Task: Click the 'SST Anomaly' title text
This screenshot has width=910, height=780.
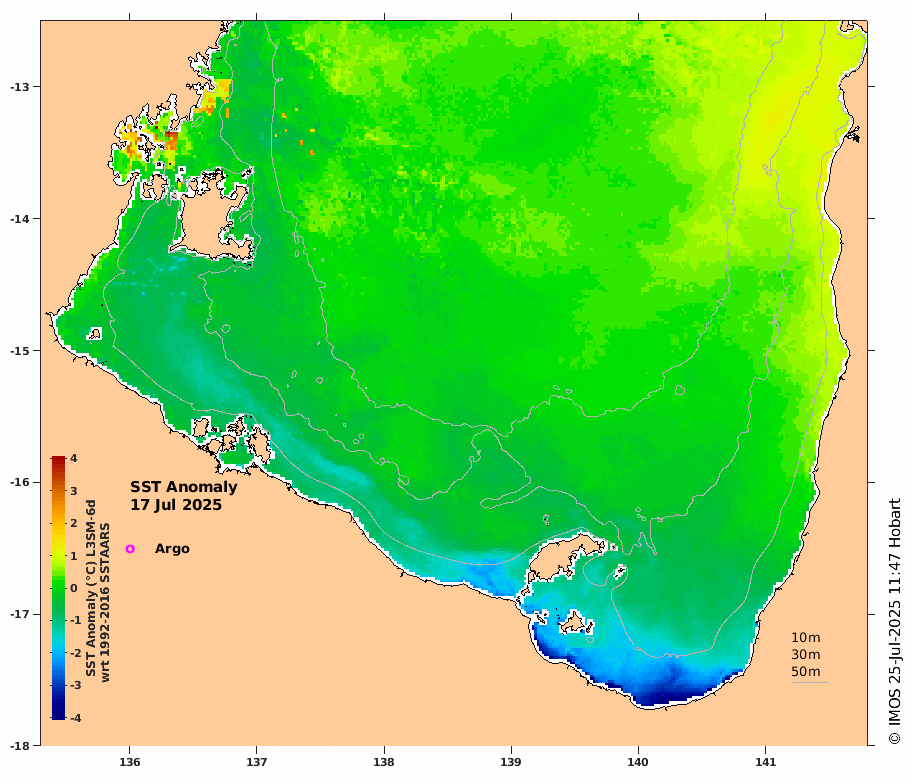Action: (x=183, y=487)
